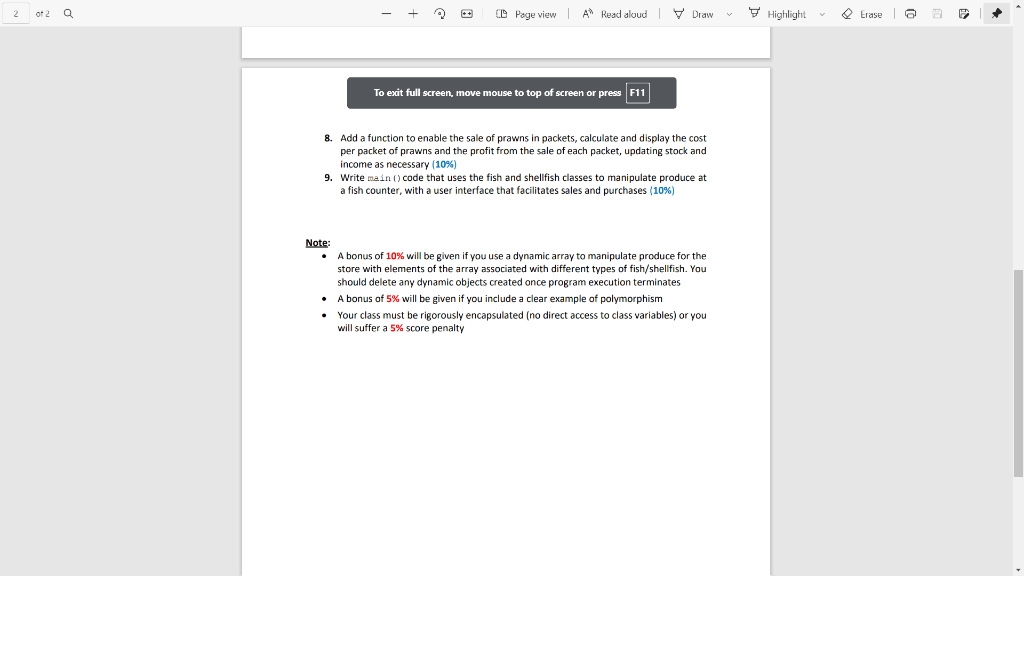The image size is (1024, 653).
Task: Select the Erase annotation tool
Action: pos(861,13)
